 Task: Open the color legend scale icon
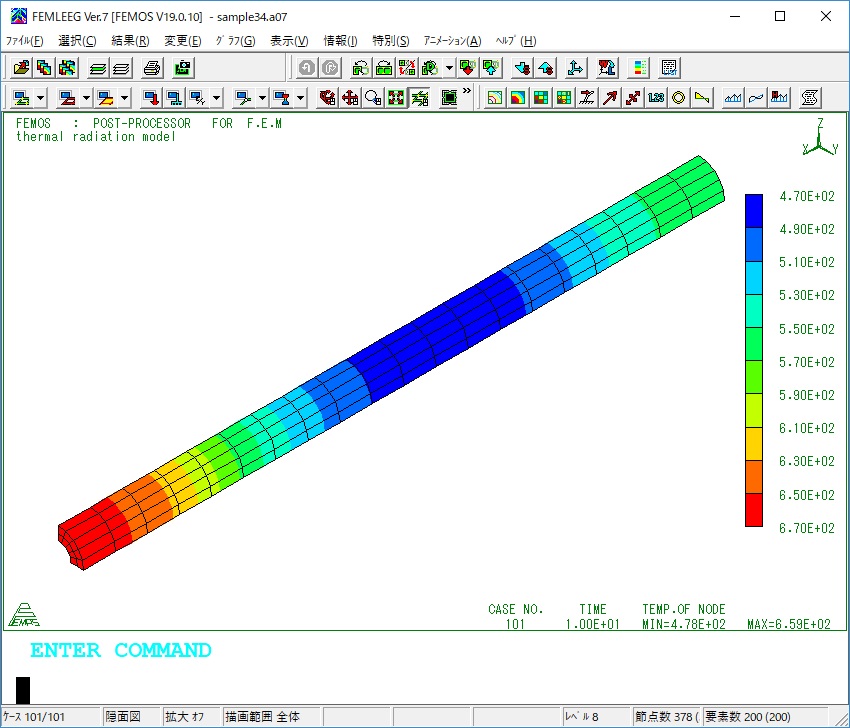[640, 68]
